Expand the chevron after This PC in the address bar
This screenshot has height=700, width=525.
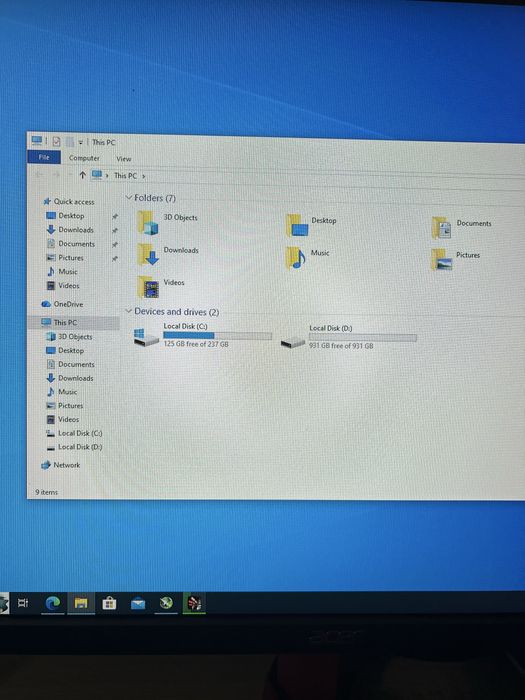pos(143,176)
